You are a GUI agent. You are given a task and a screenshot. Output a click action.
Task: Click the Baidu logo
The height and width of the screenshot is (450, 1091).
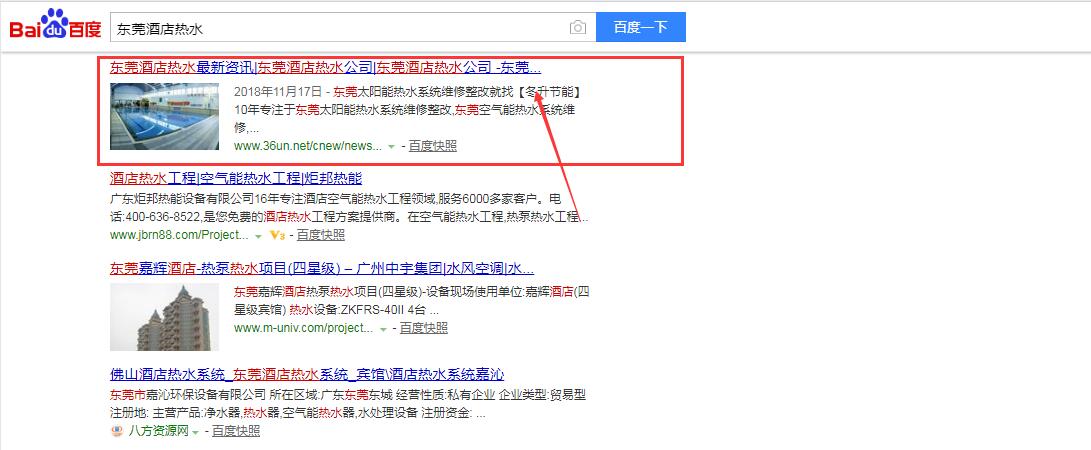[x=55, y=27]
